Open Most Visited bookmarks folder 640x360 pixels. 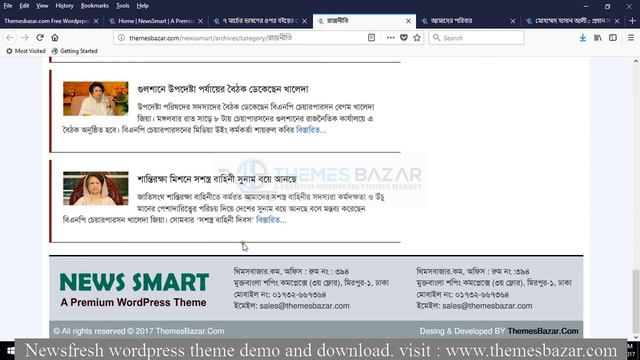(x=25, y=51)
